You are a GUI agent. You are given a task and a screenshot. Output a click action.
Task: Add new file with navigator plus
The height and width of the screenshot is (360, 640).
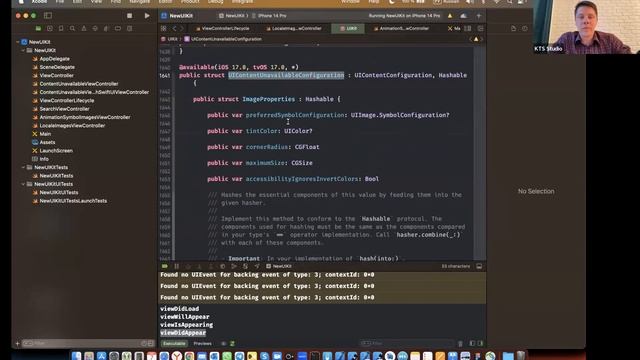coord(17,344)
